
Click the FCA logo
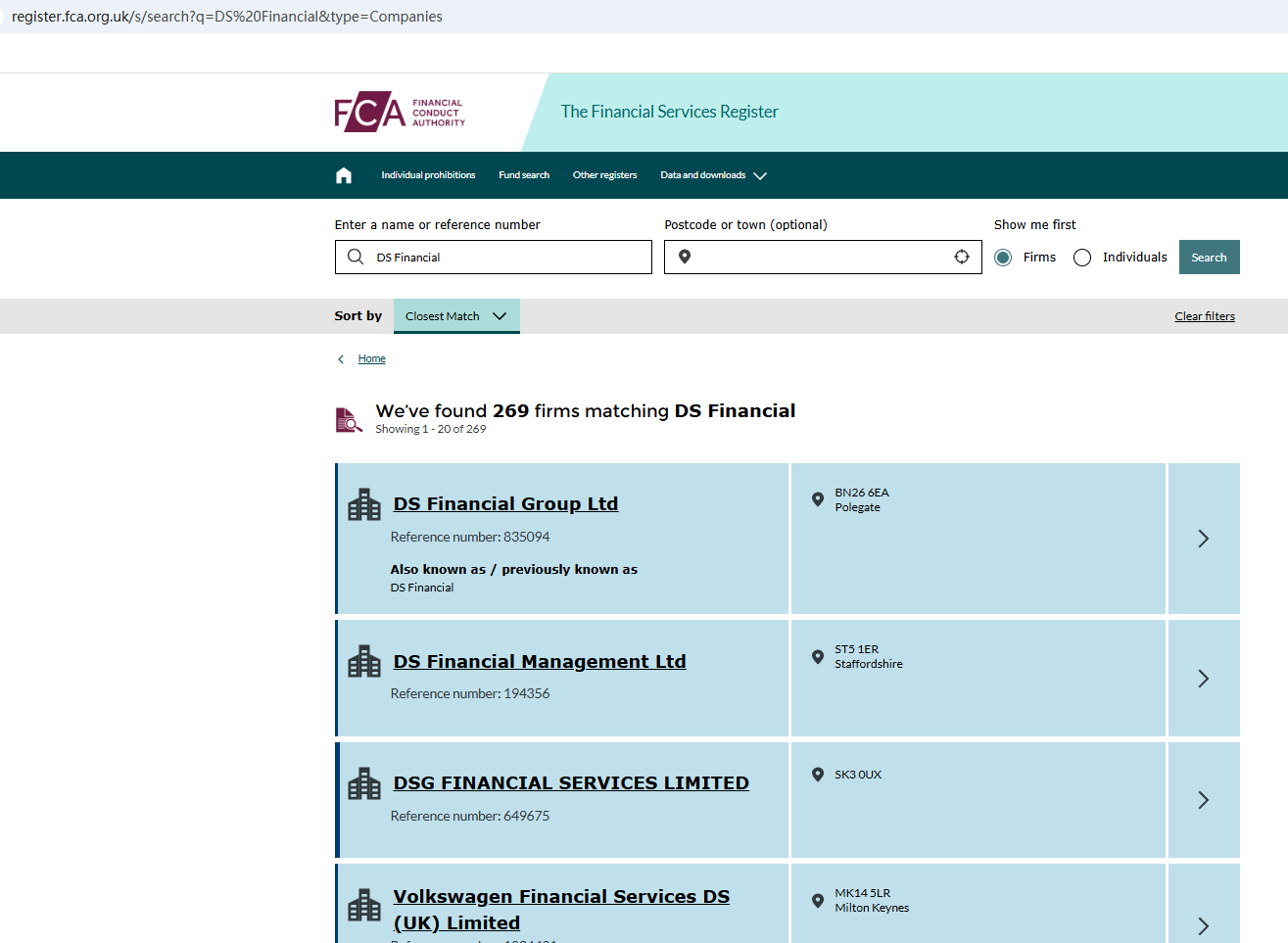tap(400, 113)
